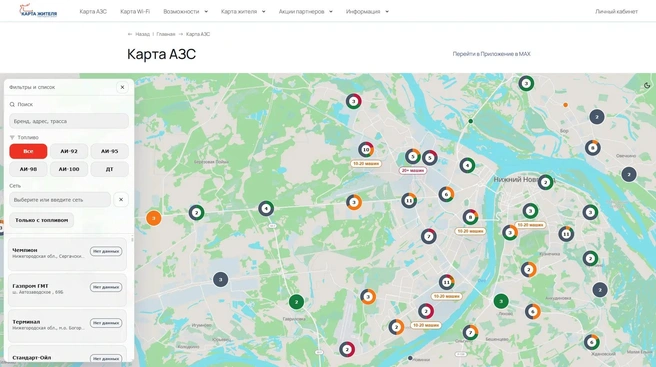Image resolution: width=656 pixels, height=367 pixels.
Task: Open the Информация menu label
Action: point(363,12)
